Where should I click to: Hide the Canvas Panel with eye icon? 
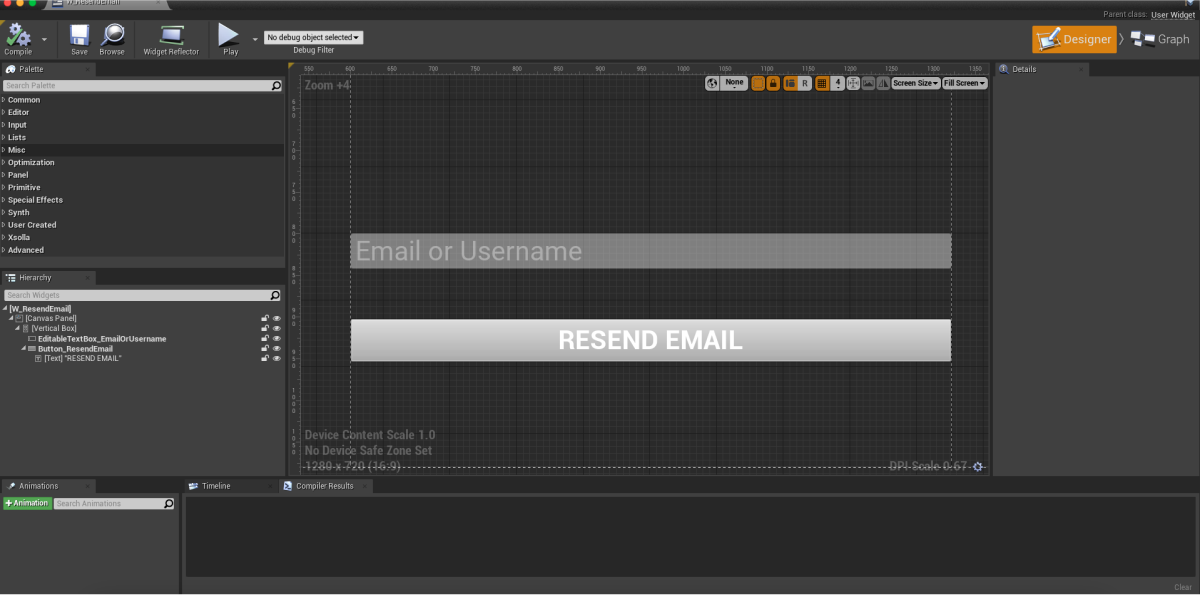(x=276, y=319)
